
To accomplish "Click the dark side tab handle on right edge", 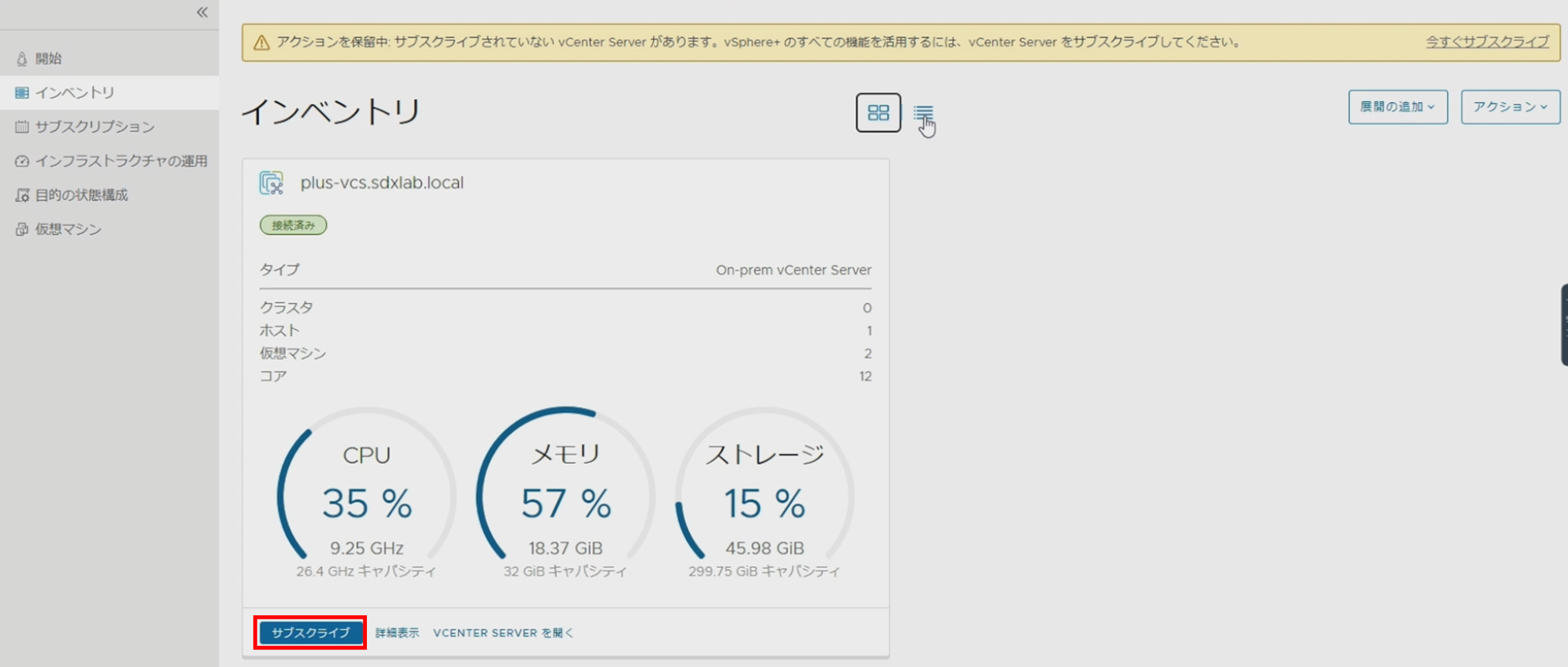I will pos(1564,324).
